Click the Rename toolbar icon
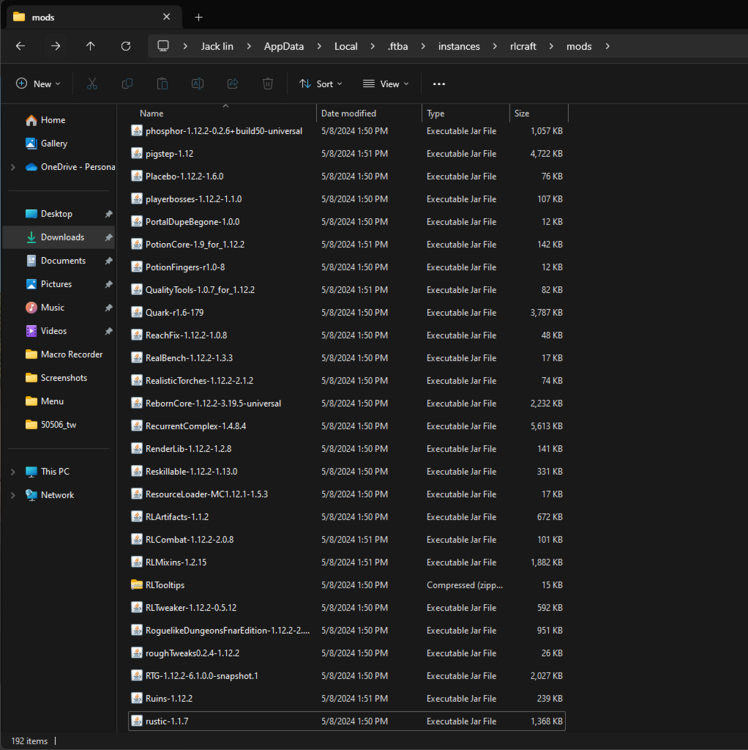 (x=198, y=84)
